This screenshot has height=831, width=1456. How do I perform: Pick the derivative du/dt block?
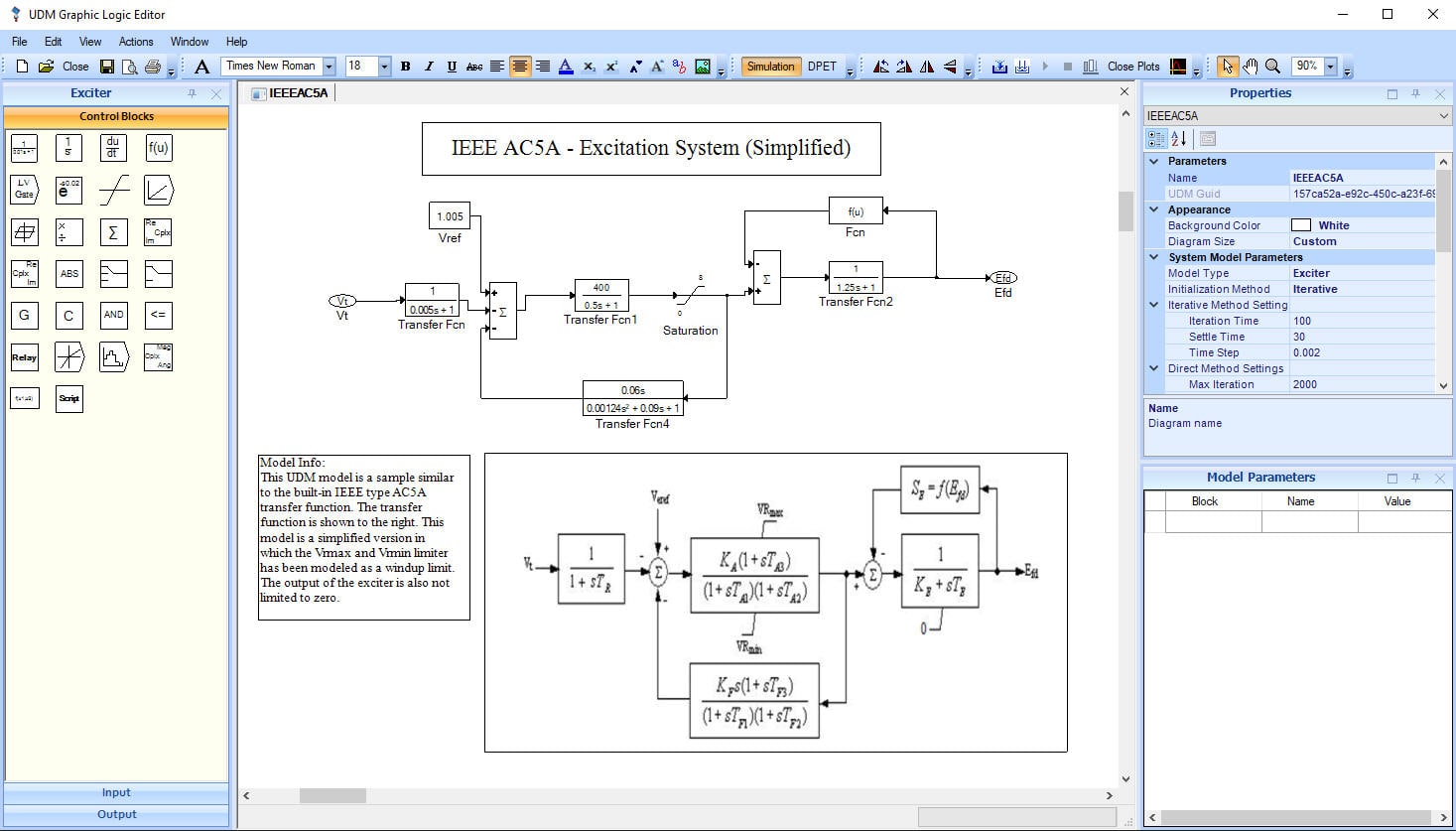coord(113,148)
